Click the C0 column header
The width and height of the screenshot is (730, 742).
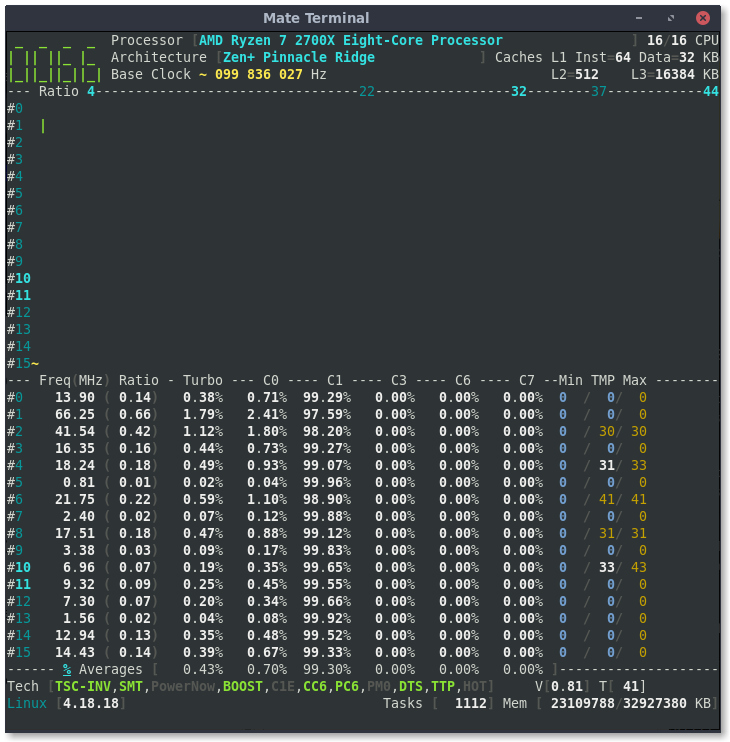(271, 380)
